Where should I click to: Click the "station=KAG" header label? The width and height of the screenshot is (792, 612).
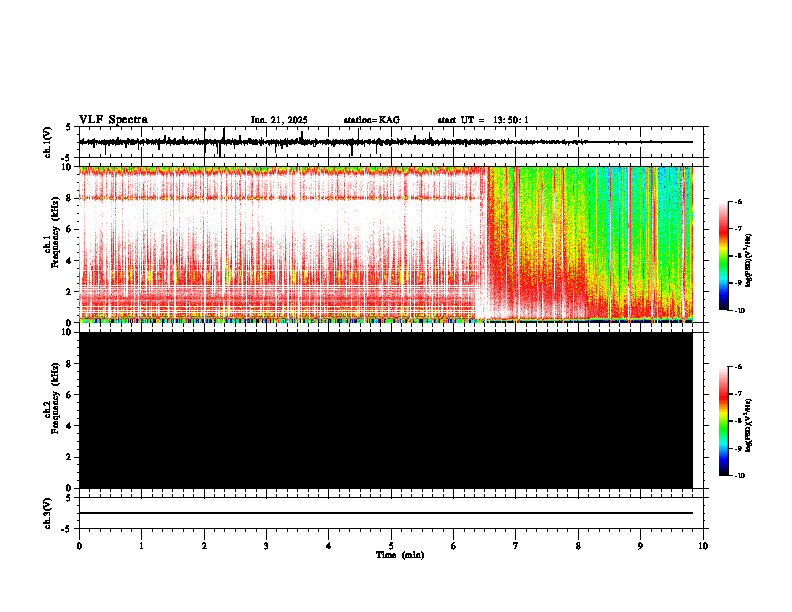(x=372, y=120)
